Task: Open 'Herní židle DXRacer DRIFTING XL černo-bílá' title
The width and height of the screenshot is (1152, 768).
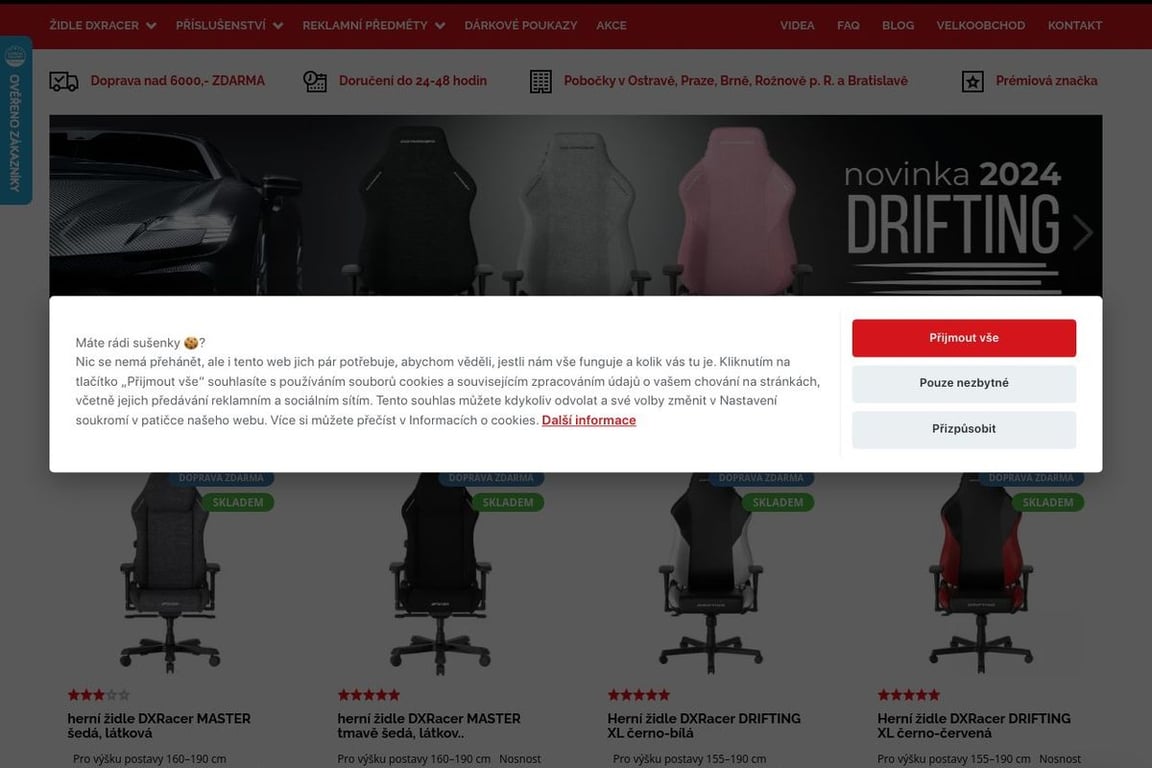Action: [704, 725]
